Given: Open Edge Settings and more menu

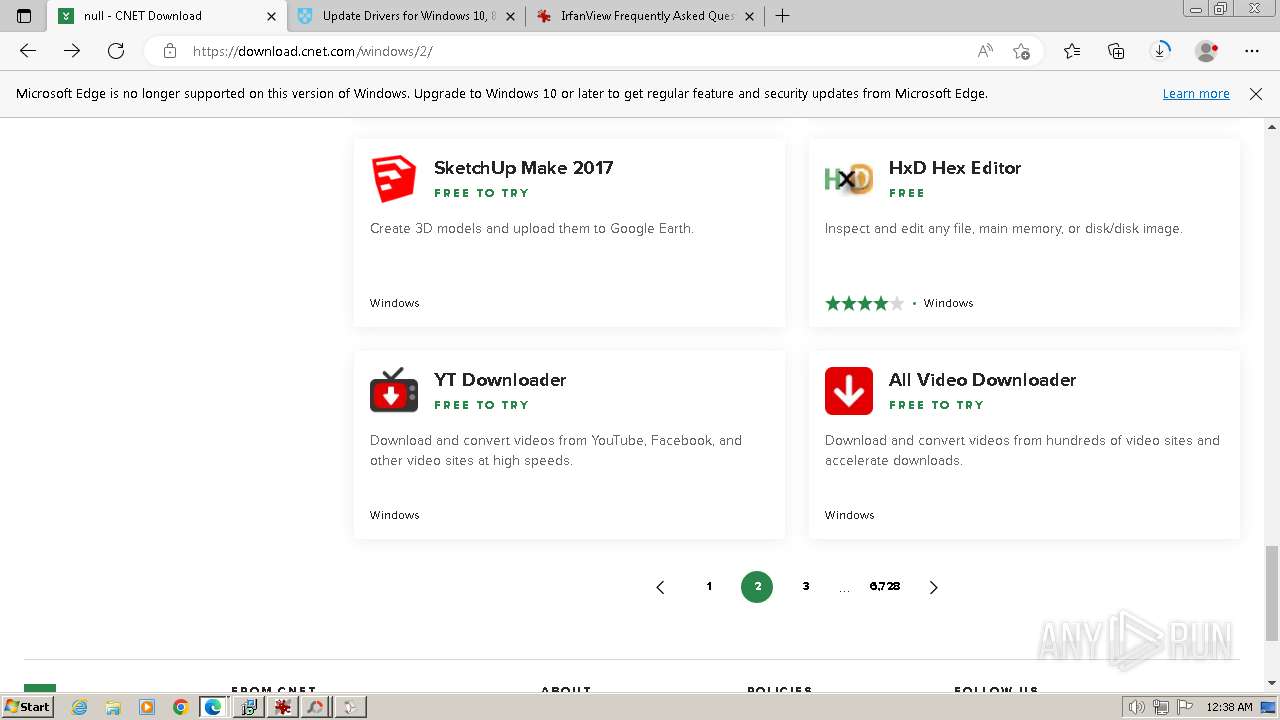Looking at the screenshot, I should [1252, 51].
